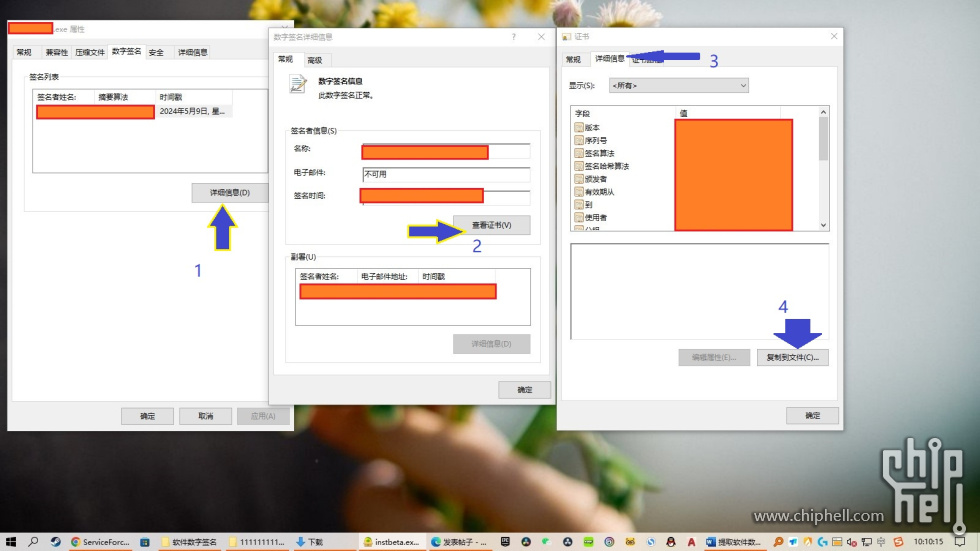Select the 有效期从 field row icon
This screenshot has height=551, width=980.
579,192
